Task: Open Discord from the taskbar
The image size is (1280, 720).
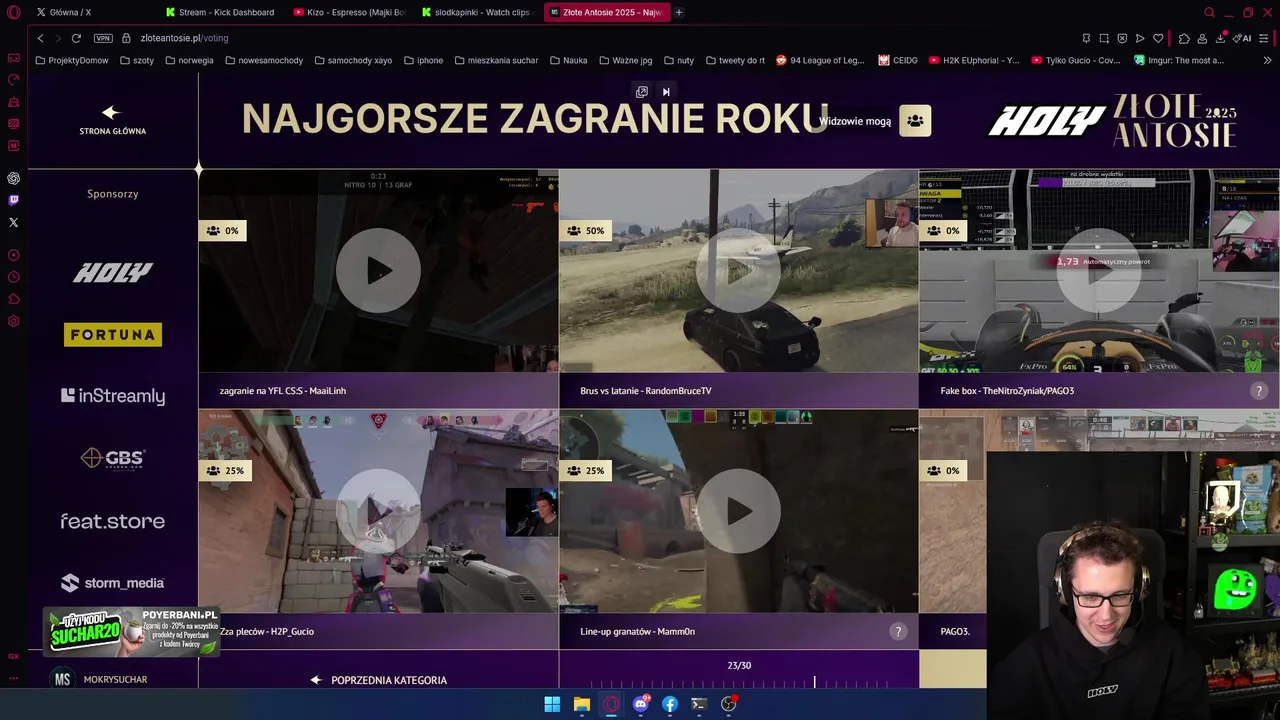Action: pos(641,704)
